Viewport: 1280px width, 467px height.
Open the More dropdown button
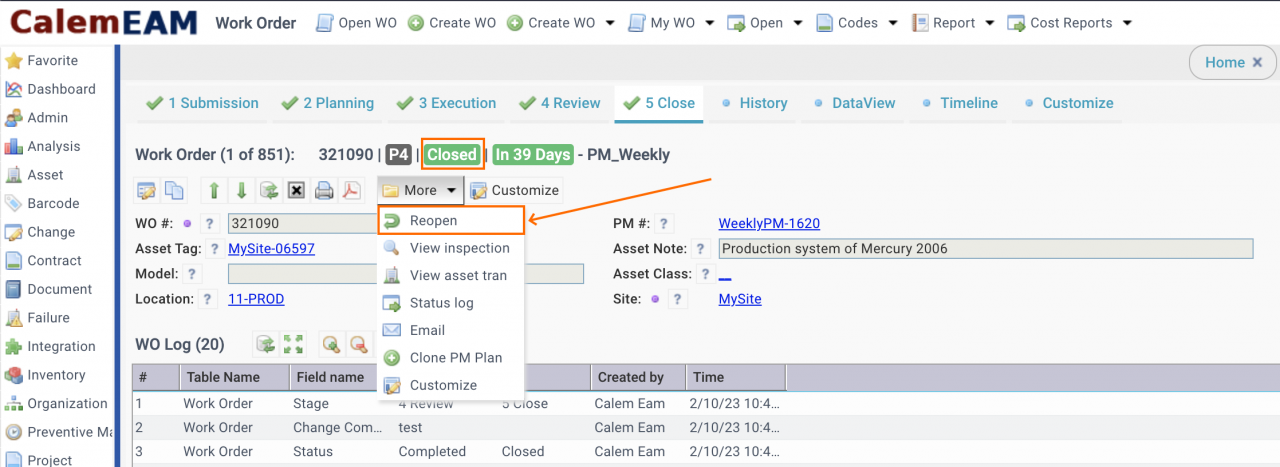(x=420, y=190)
